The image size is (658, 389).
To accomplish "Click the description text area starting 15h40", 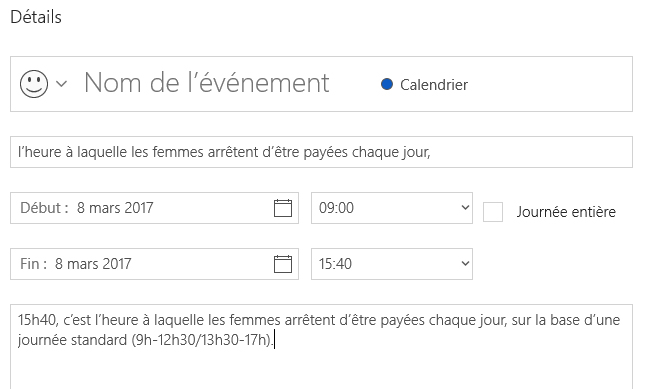I will click(321, 347).
